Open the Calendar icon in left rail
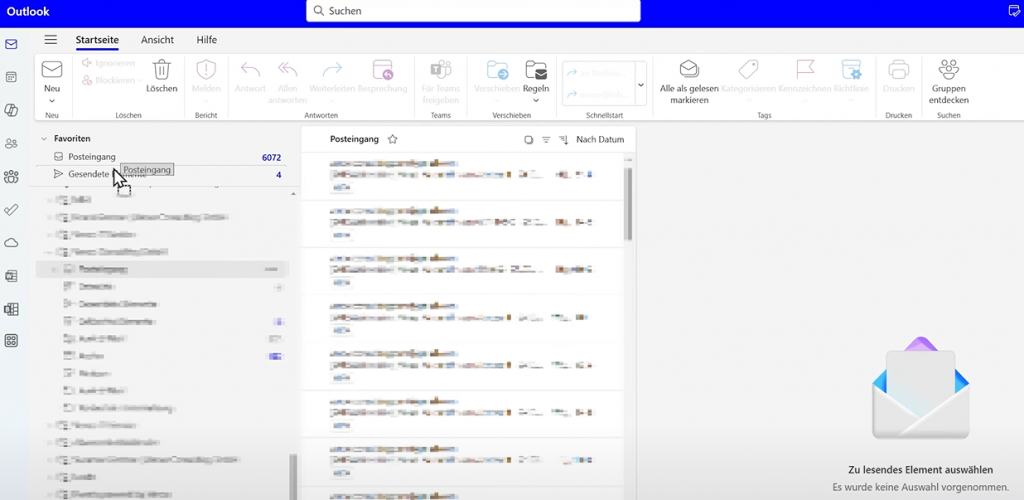Viewport: 1024px width, 500px height. pyautogui.click(x=11, y=77)
